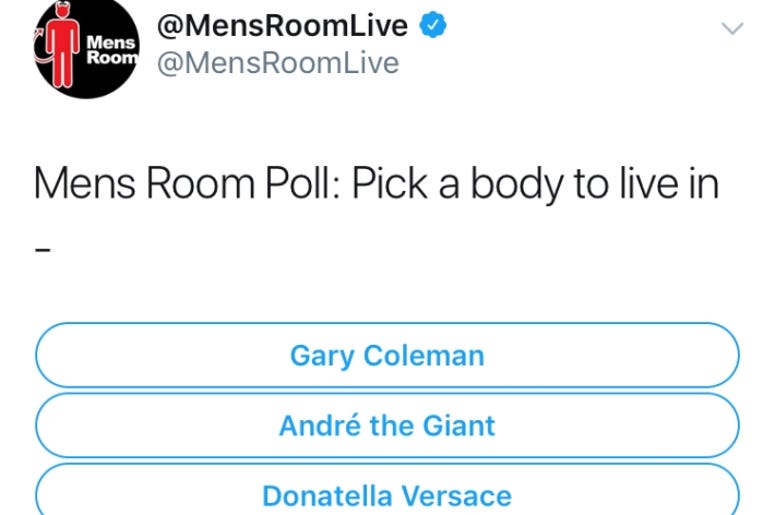This screenshot has height=515, width=775.
Task: Click the white Mens Room avatar text
Action: [x=112, y=50]
